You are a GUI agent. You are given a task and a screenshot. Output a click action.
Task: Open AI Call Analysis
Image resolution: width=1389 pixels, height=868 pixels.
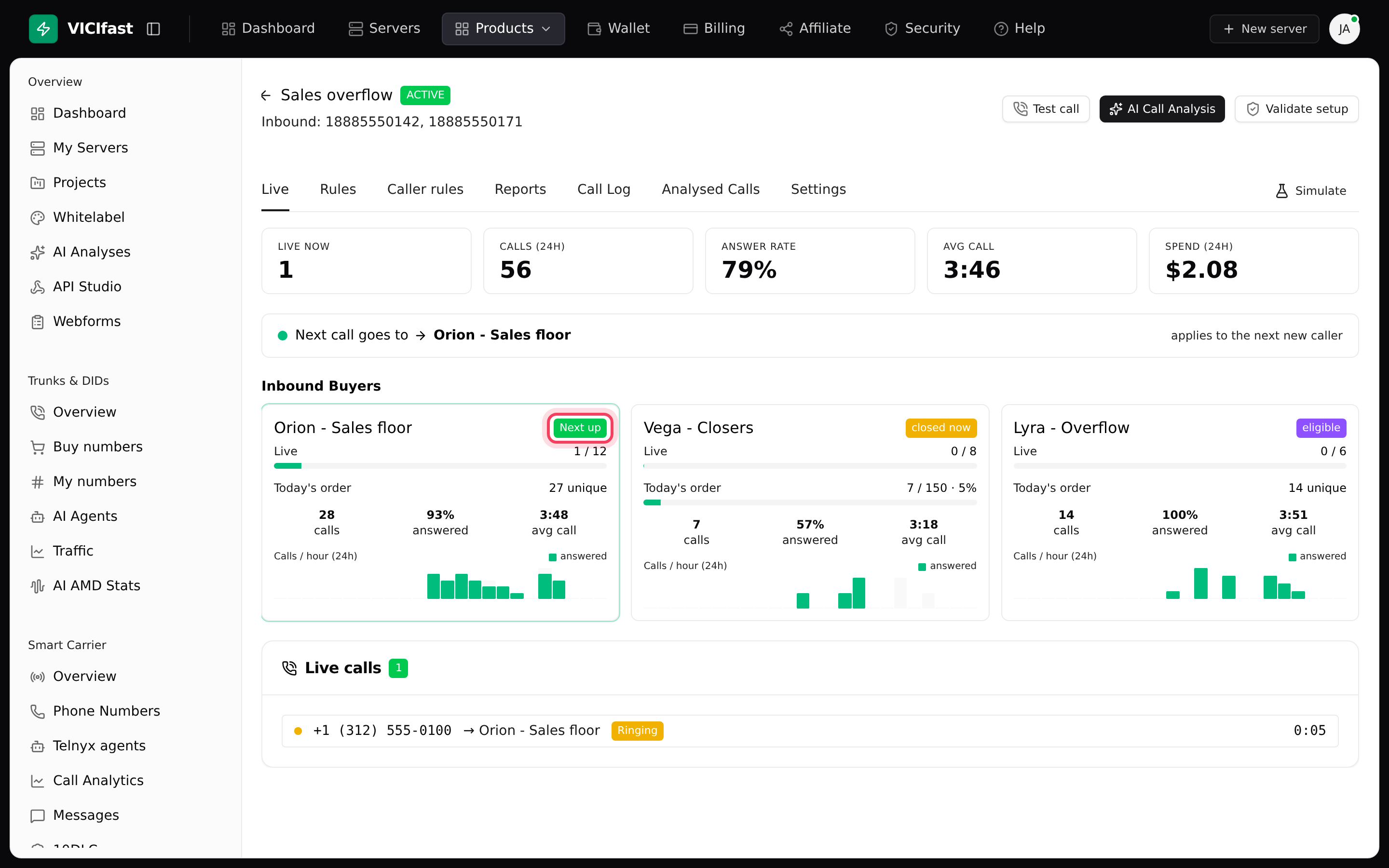[x=1162, y=109]
